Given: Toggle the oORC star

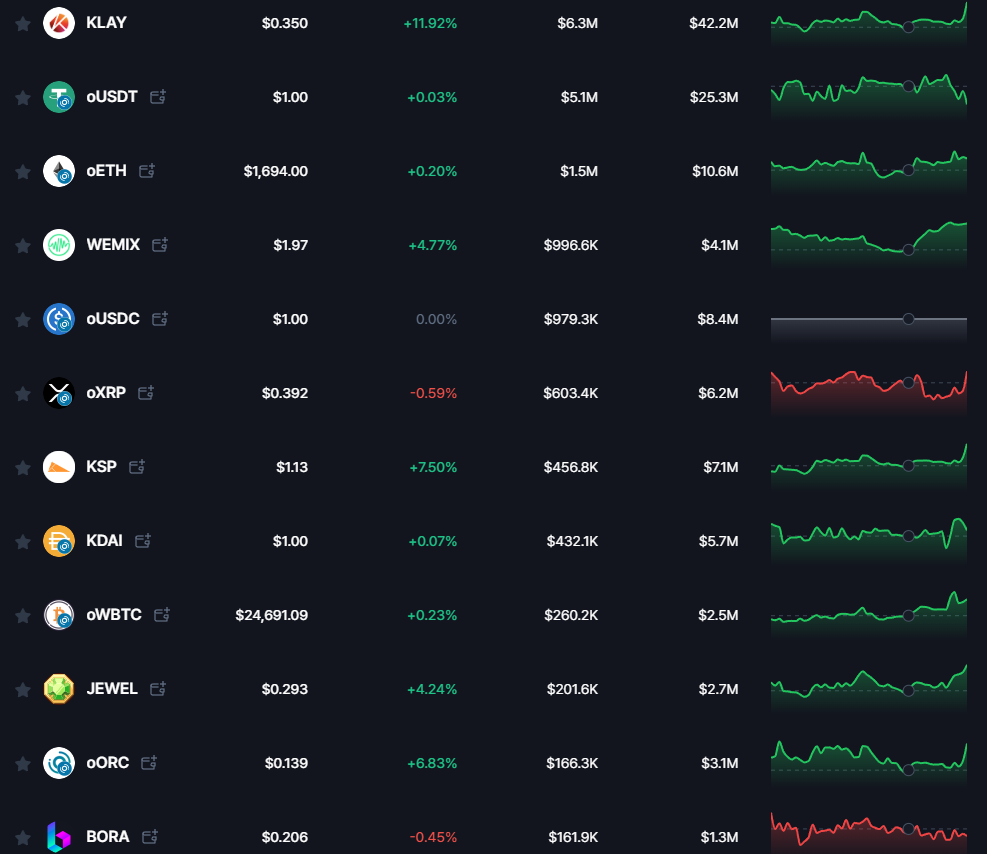Looking at the screenshot, I should pyautogui.click(x=23, y=763).
